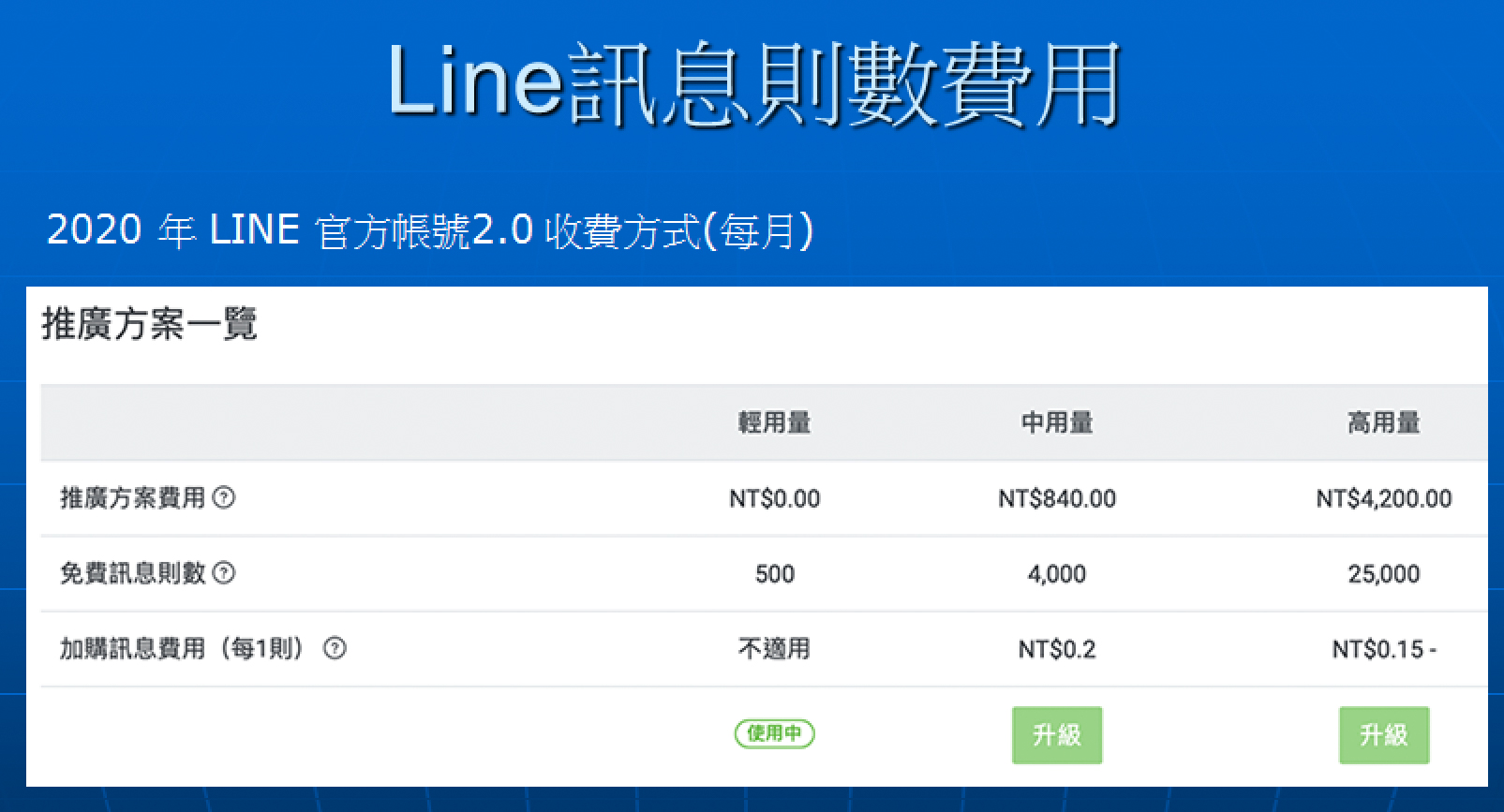Select the 高用量 column header
This screenshot has width=1504, height=812.
(1384, 423)
